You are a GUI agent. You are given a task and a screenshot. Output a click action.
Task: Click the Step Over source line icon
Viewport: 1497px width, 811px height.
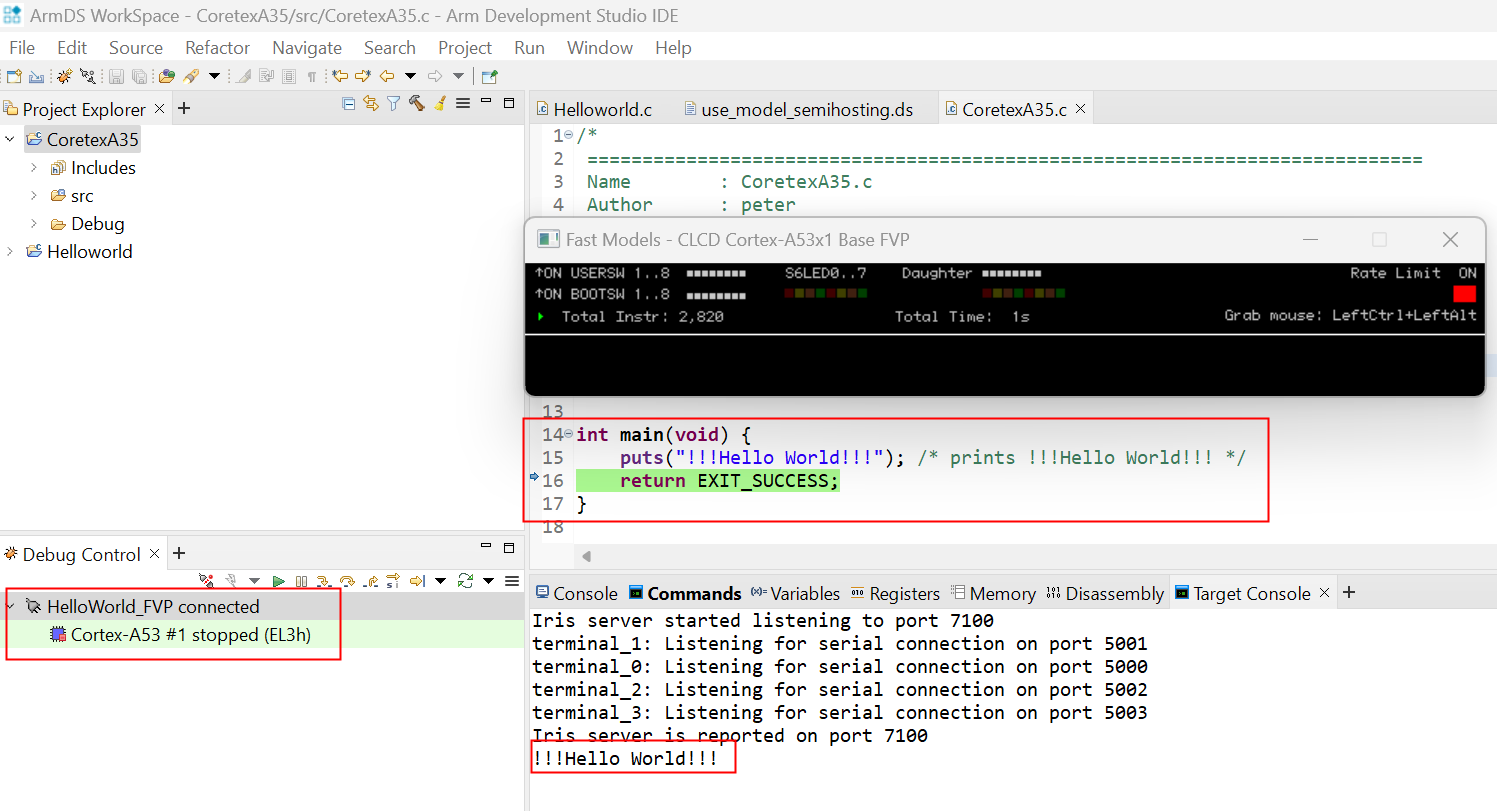tap(347, 581)
